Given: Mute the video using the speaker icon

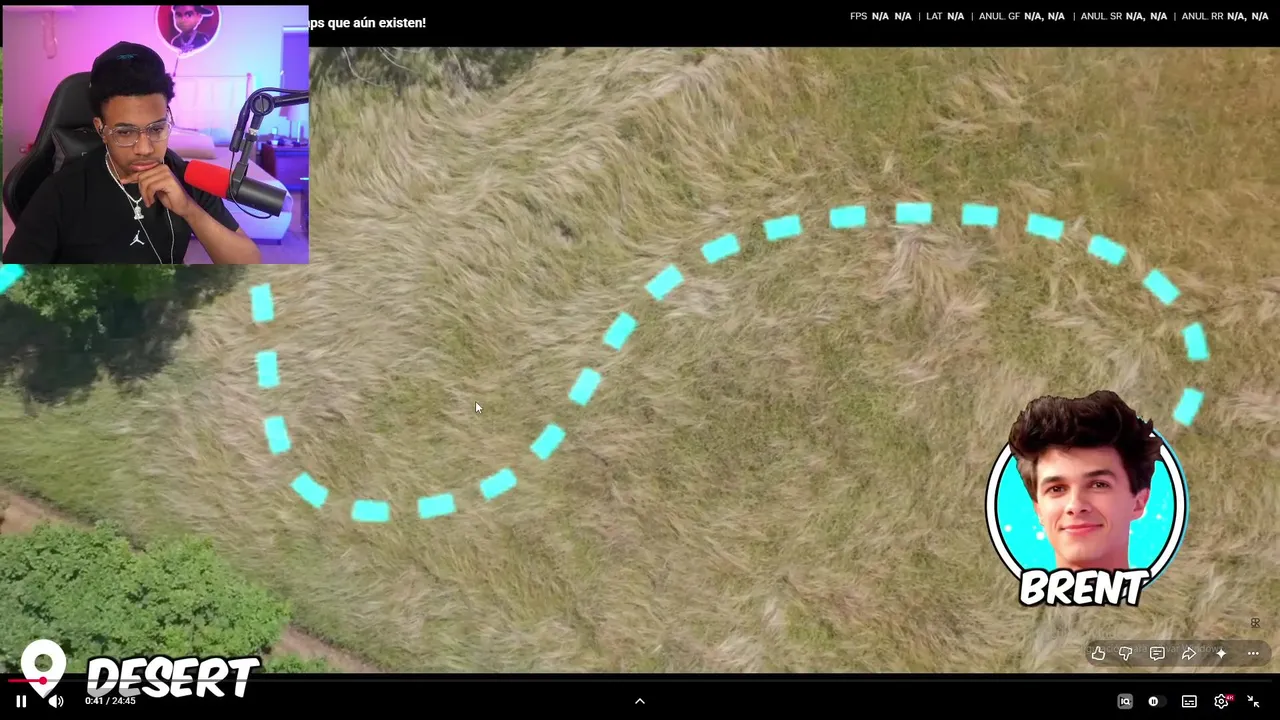Looking at the screenshot, I should (56, 701).
